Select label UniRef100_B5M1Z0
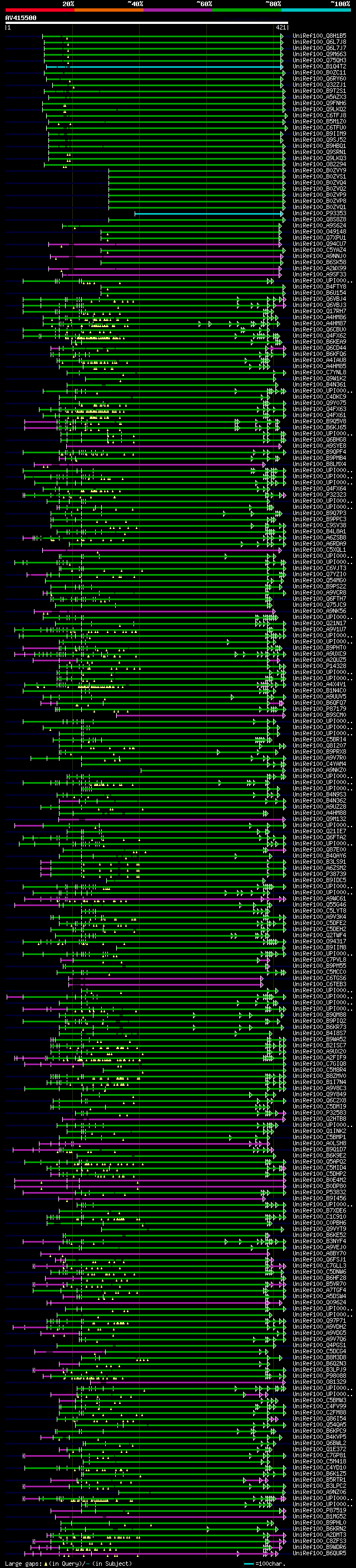 319,121
